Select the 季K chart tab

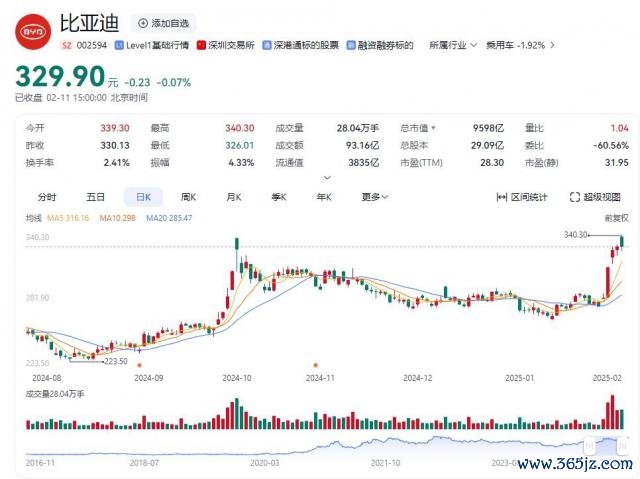tap(279, 197)
